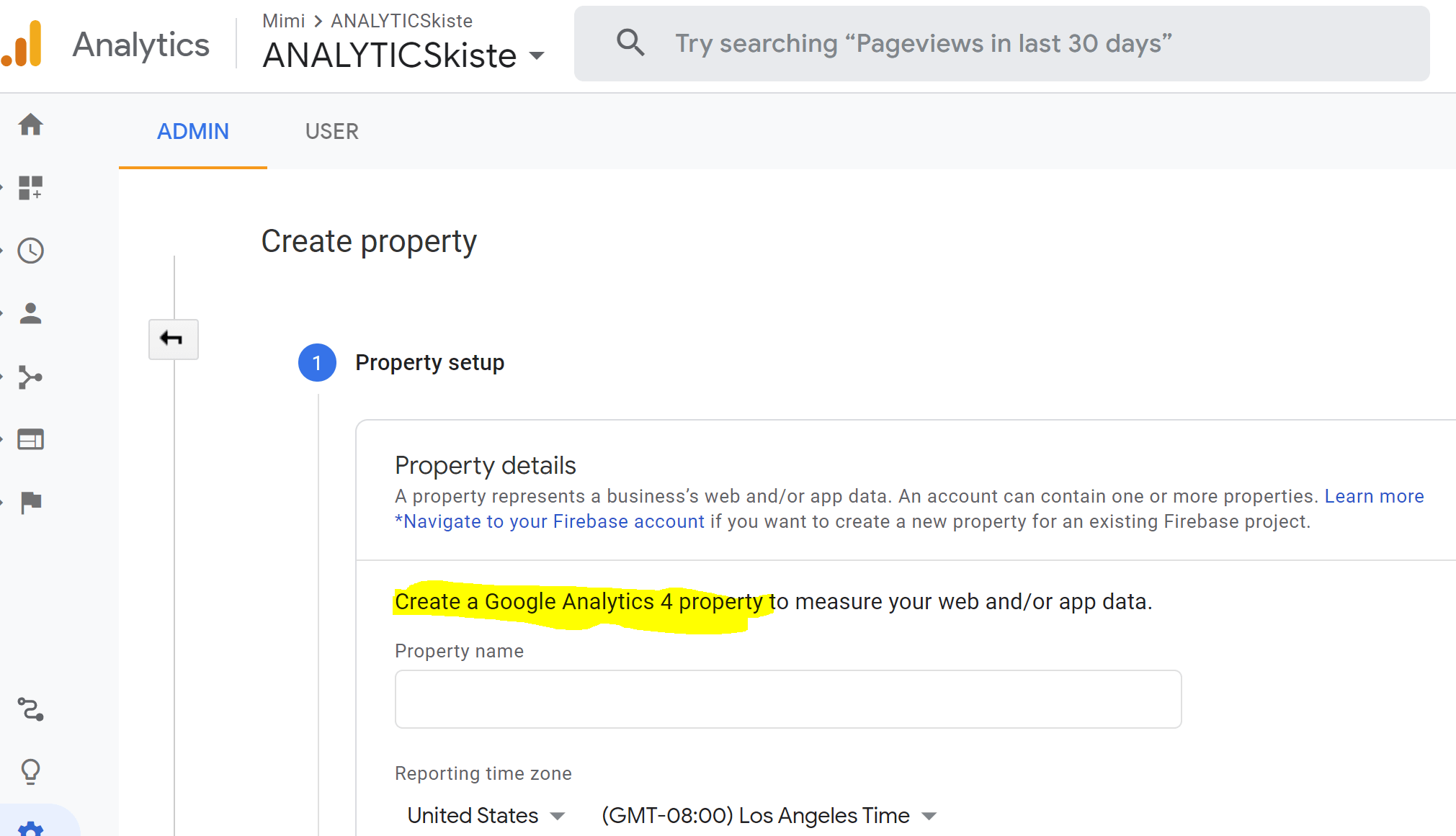This screenshot has width=1456, height=836.
Task: Open Conversions flag icon
Action: point(30,502)
